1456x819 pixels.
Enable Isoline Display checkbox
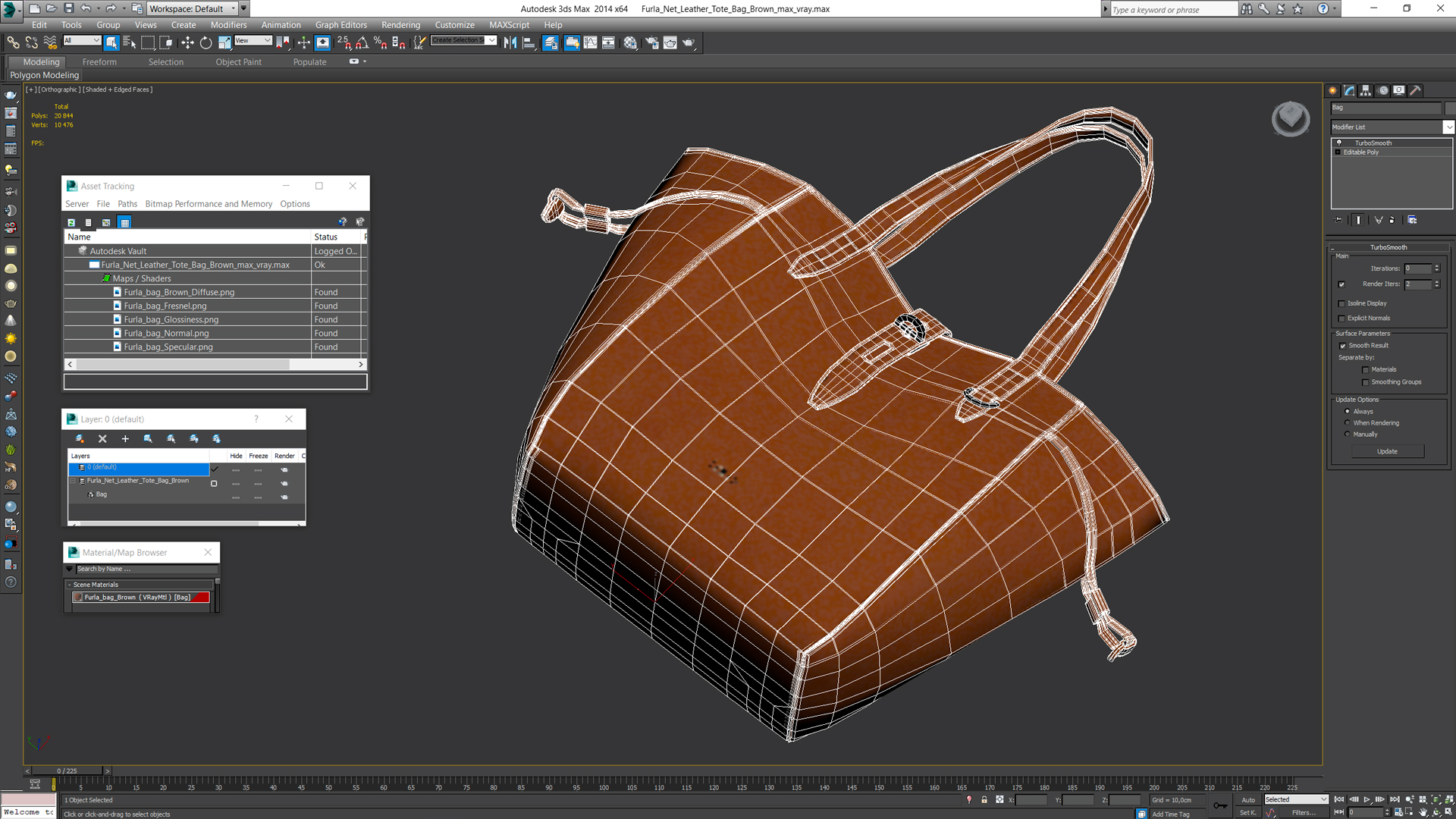[x=1341, y=303]
